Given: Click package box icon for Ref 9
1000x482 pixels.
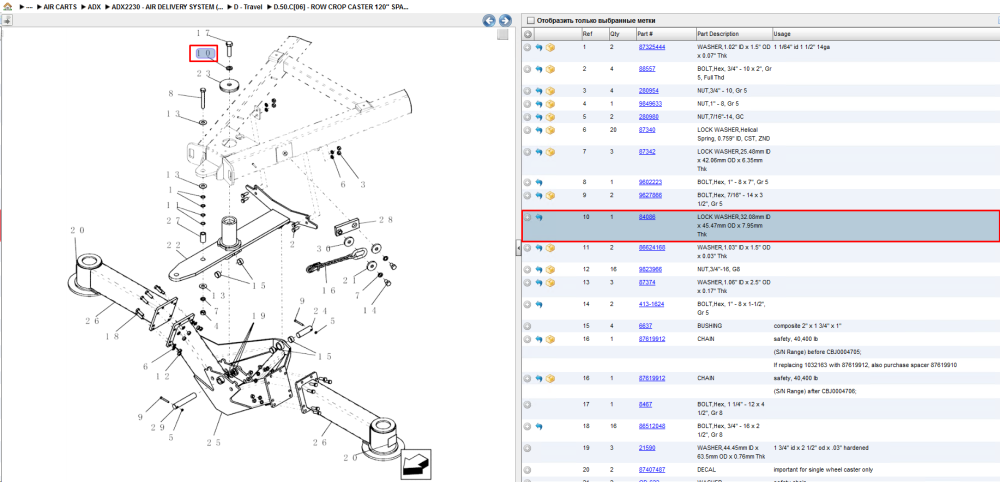Looking at the screenshot, I should pos(550,195).
